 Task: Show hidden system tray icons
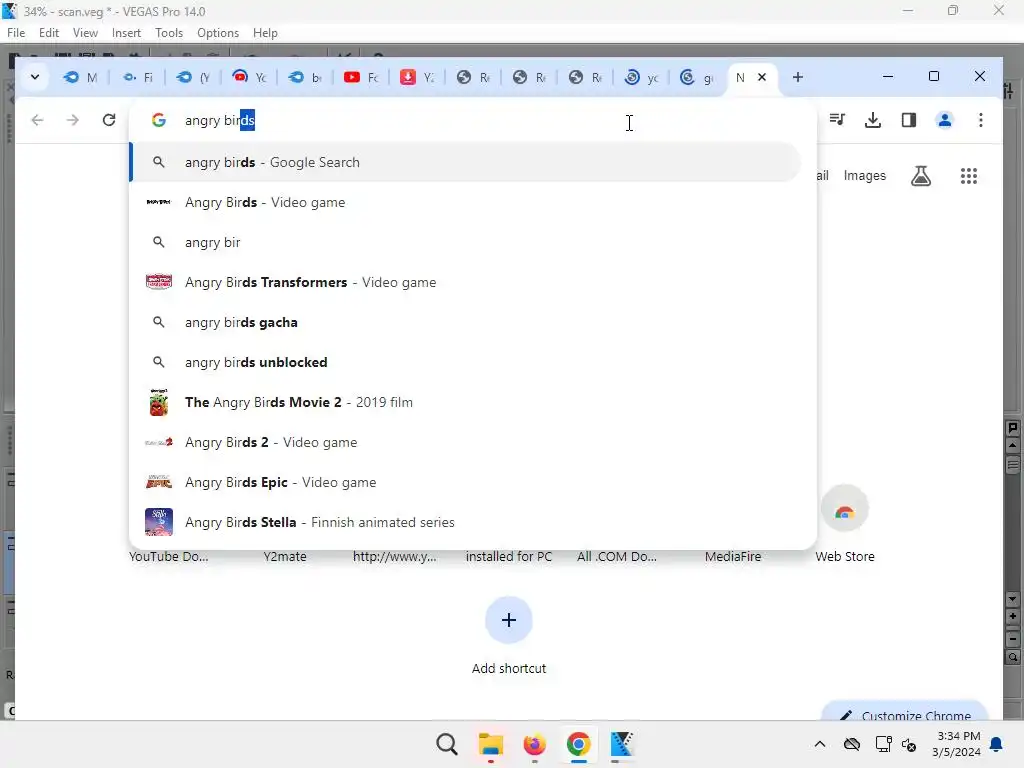[x=820, y=744]
